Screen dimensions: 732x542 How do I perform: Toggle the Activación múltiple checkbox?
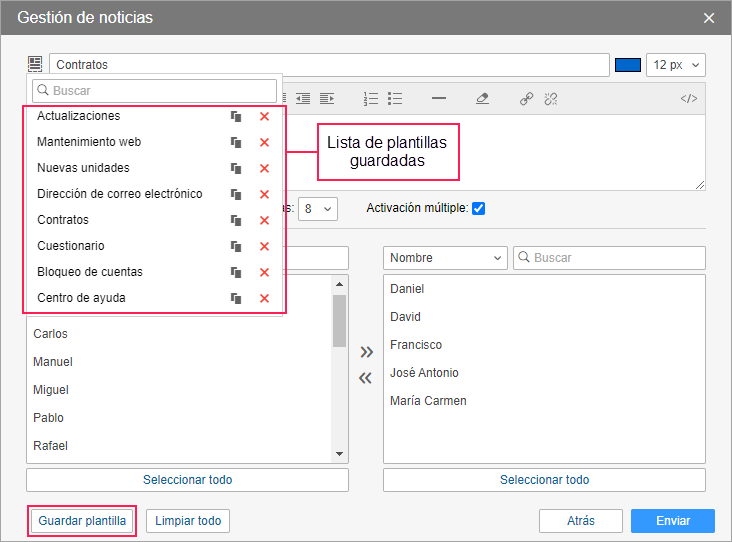point(478,209)
